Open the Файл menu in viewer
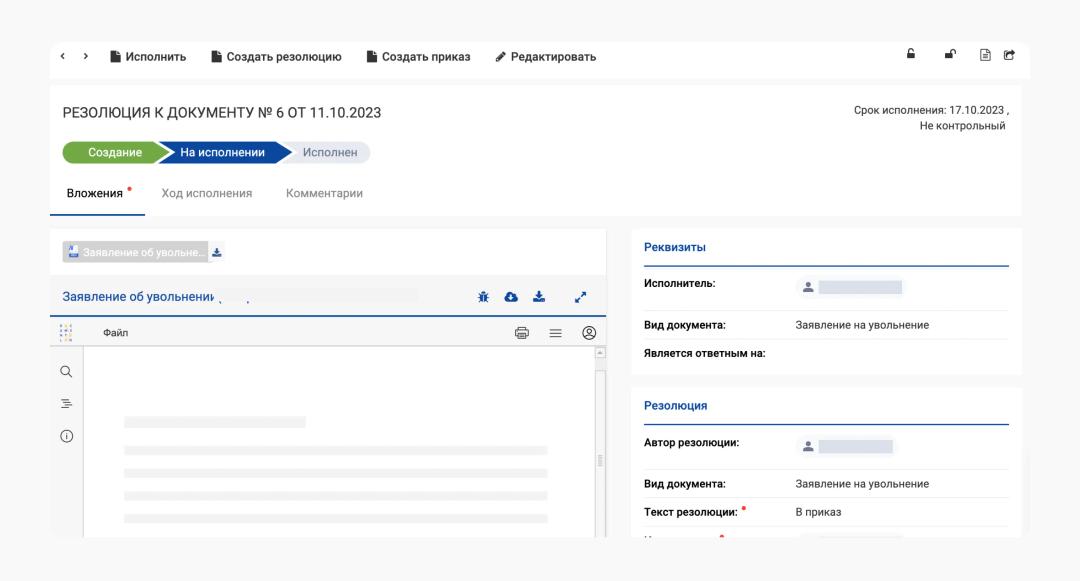The image size is (1080, 581). tap(115, 333)
